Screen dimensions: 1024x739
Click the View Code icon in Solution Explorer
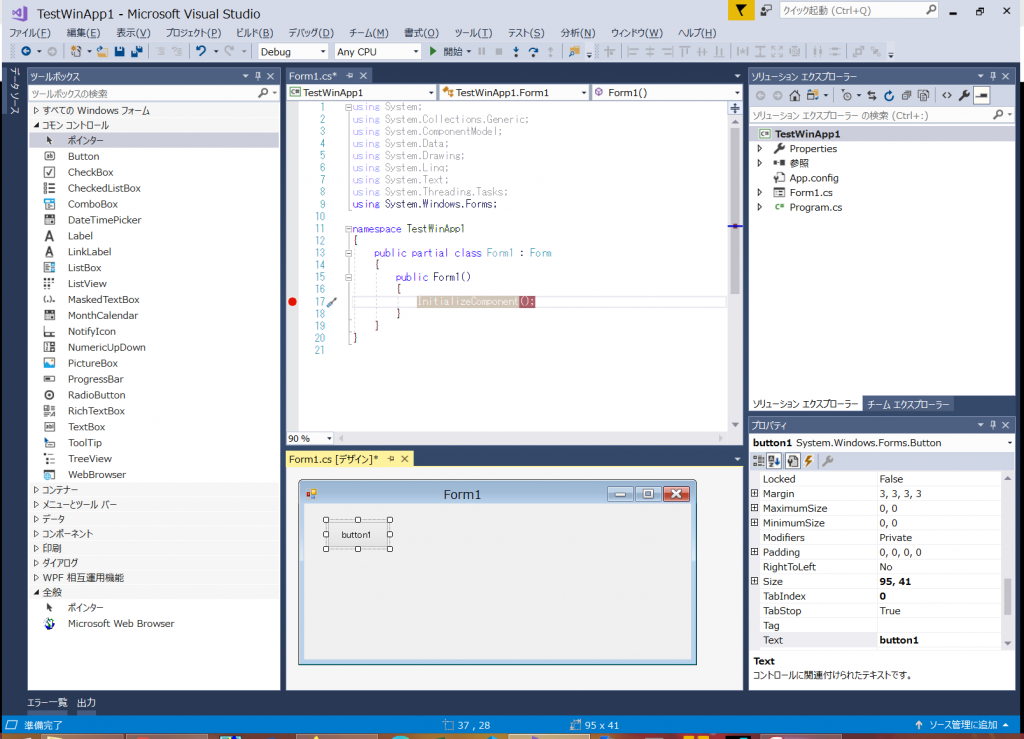point(946,95)
